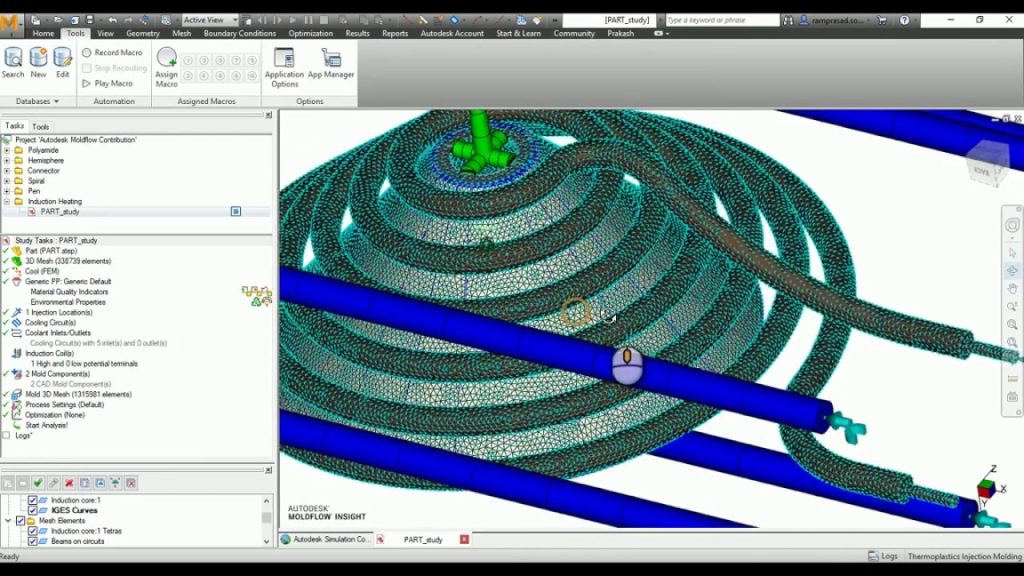Expand the Spiral project folder

click(x=7, y=181)
